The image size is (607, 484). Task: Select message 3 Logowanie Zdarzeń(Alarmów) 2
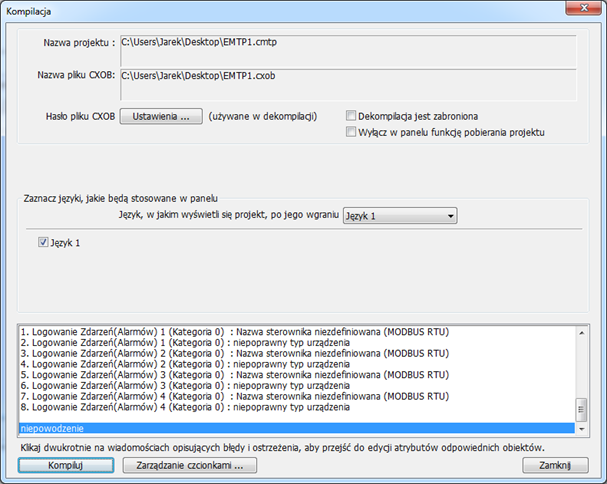(x=297, y=354)
